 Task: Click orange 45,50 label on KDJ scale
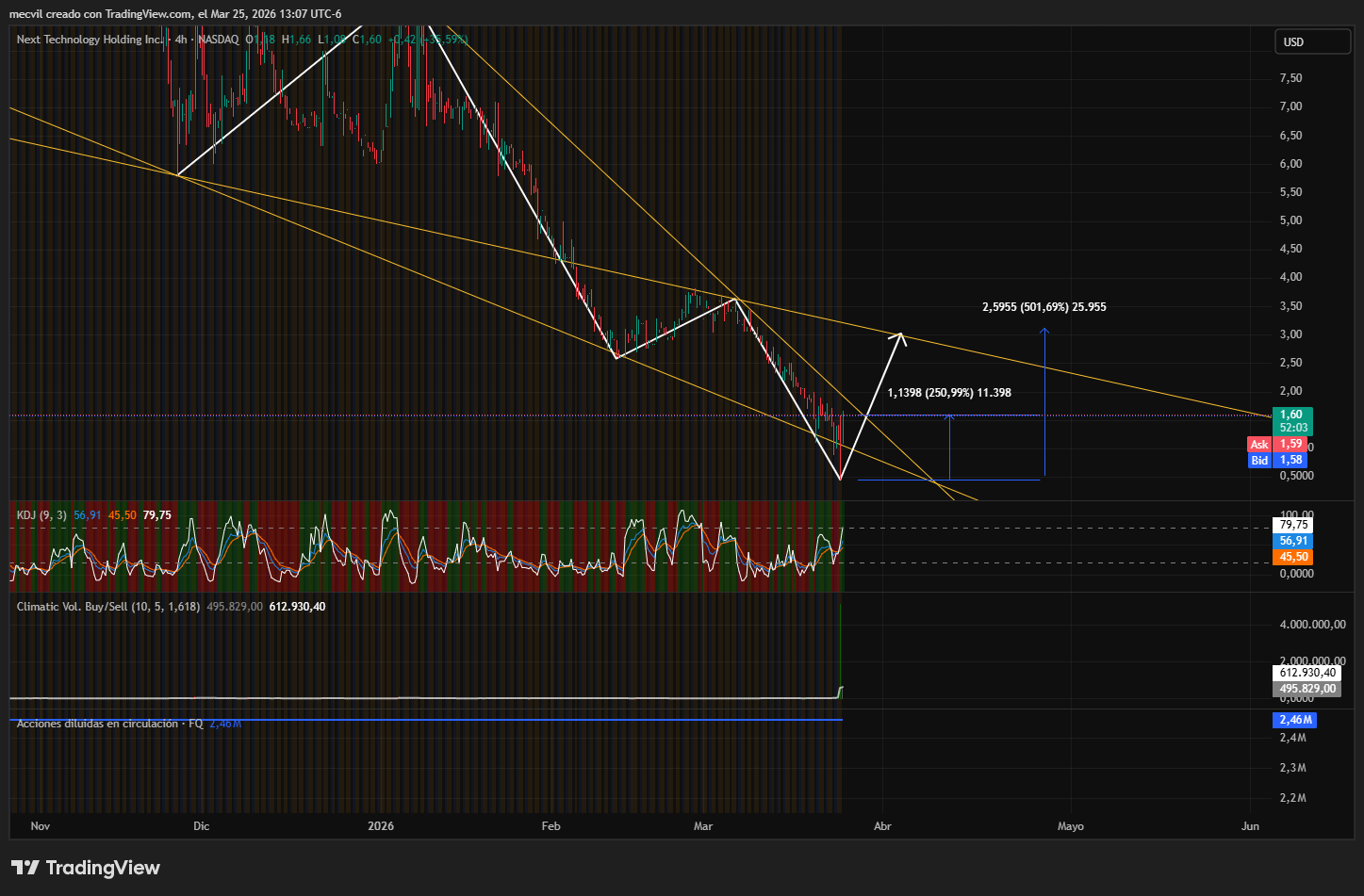coord(1293,557)
